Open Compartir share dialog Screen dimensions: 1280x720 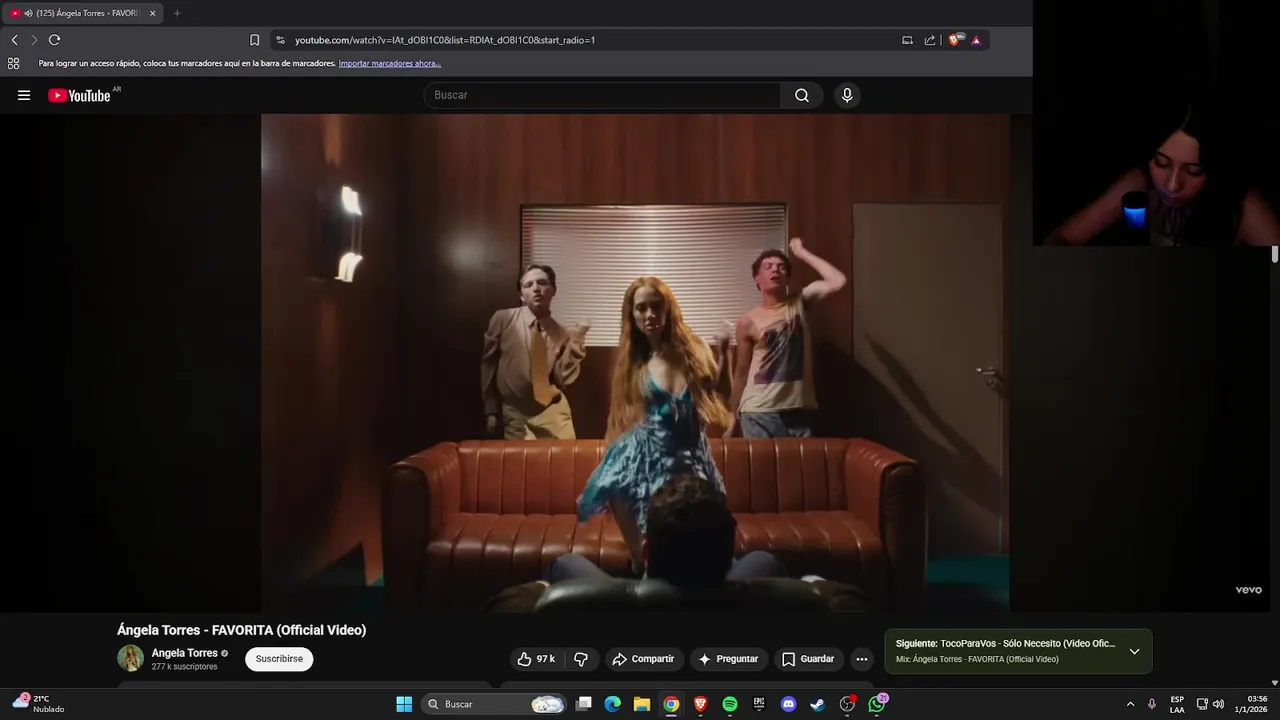644,659
